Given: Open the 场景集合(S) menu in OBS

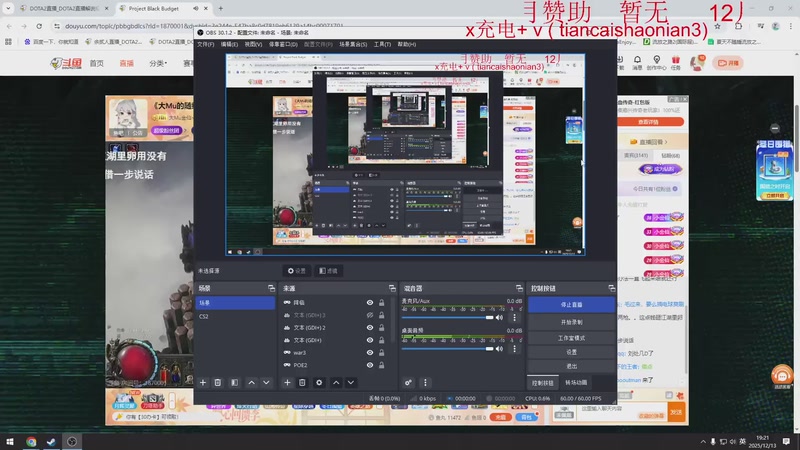Looking at the screenshot, I should 353,44.
